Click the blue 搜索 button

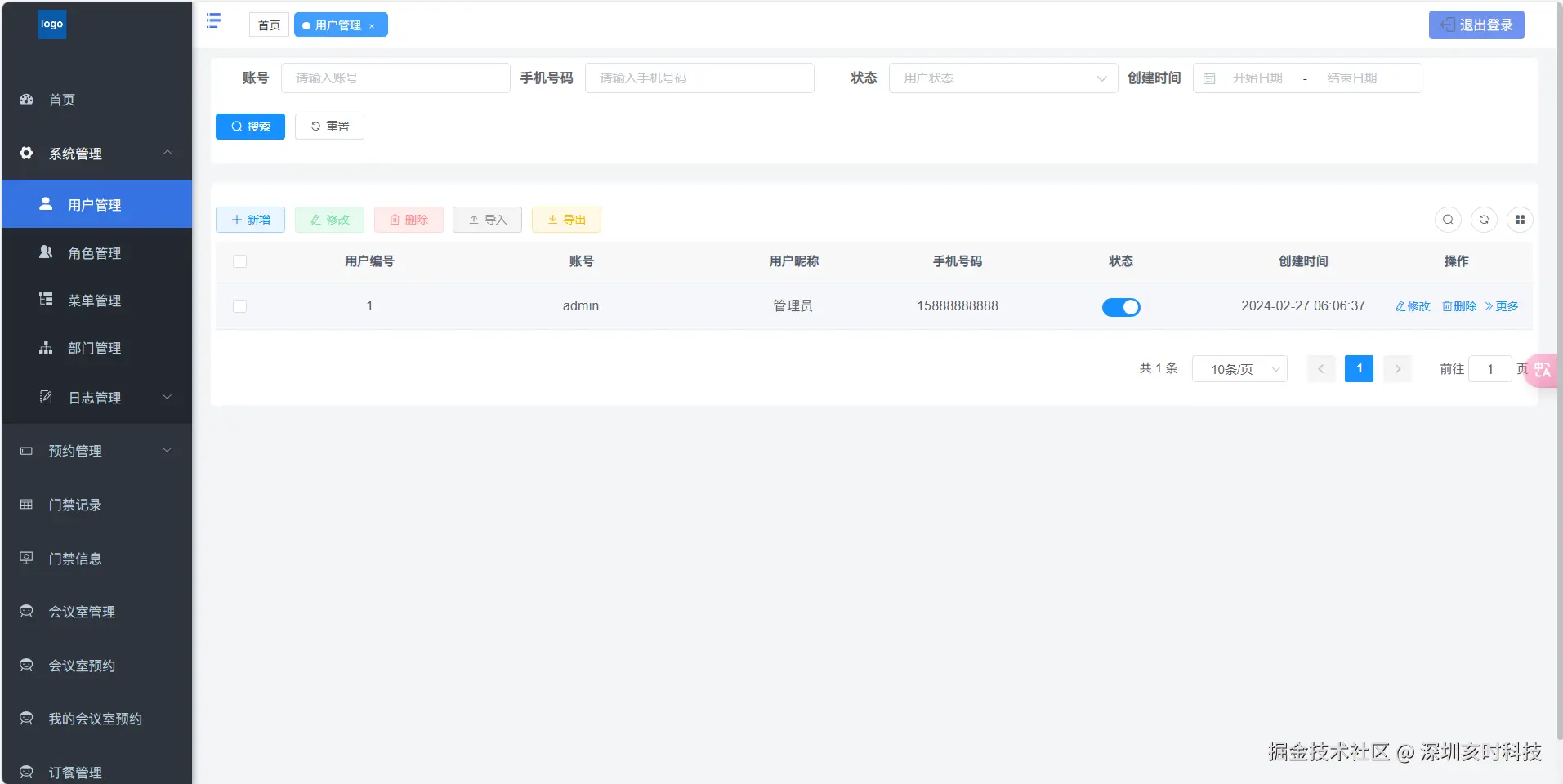click(x=250, y=127)
